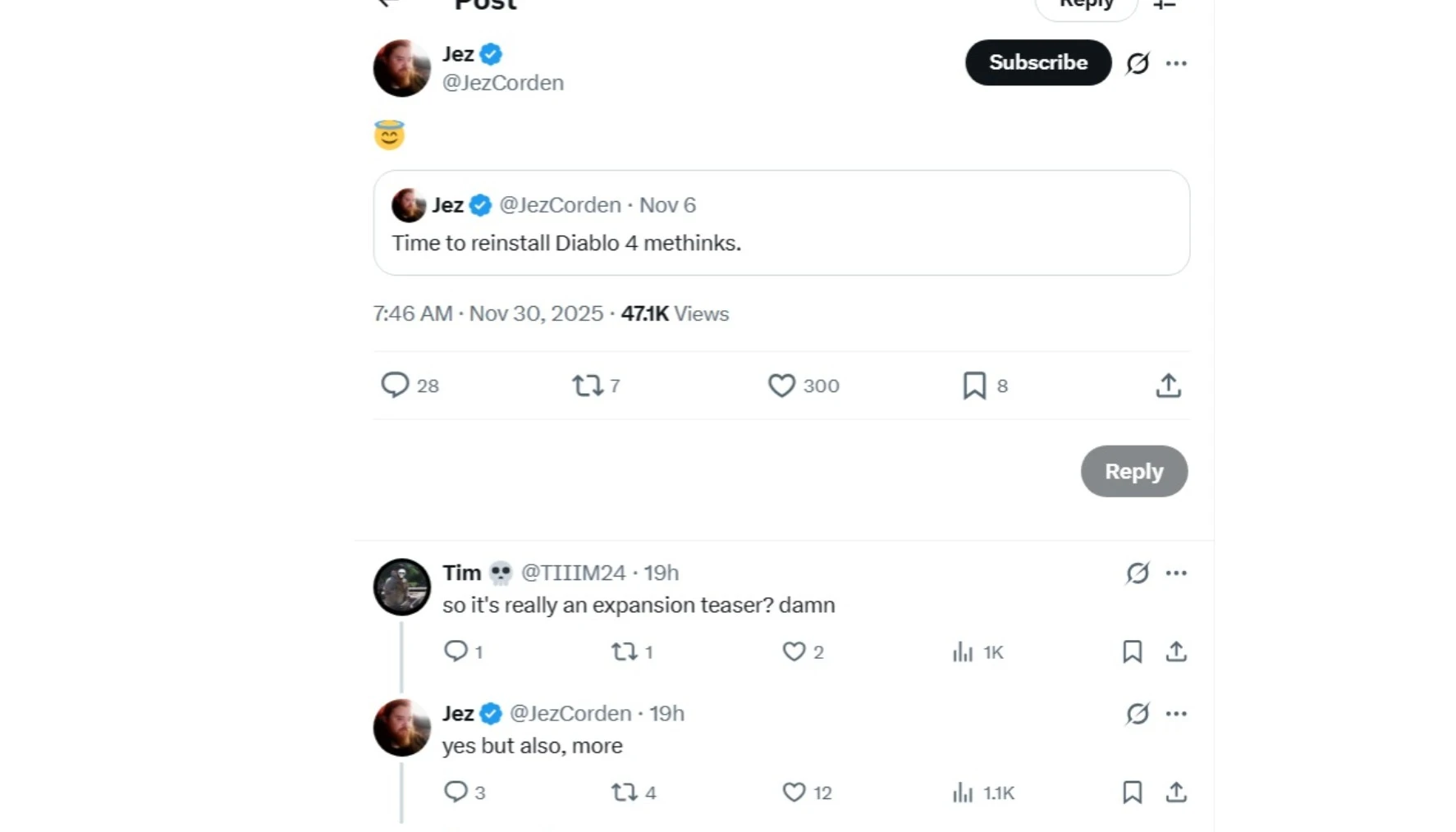The width and height of the screenshot is (1456, 832).
Task: Bookmark Tim's expansion teaser reply
Action: 1132,651
